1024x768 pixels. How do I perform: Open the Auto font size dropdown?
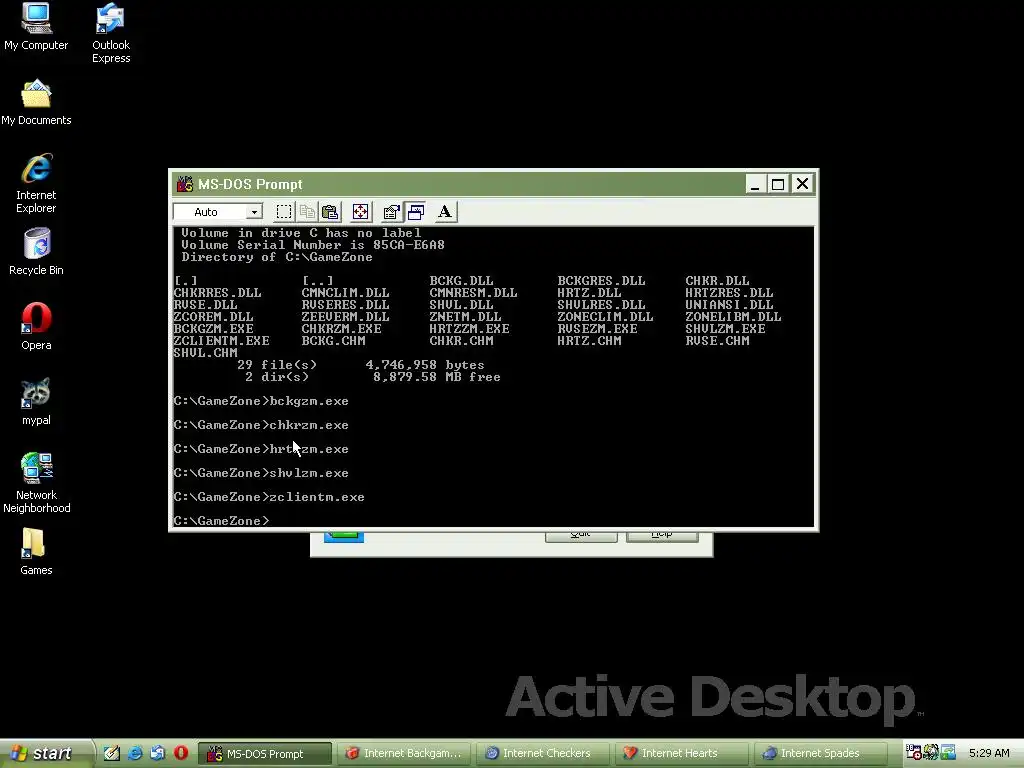coord(254,212)
